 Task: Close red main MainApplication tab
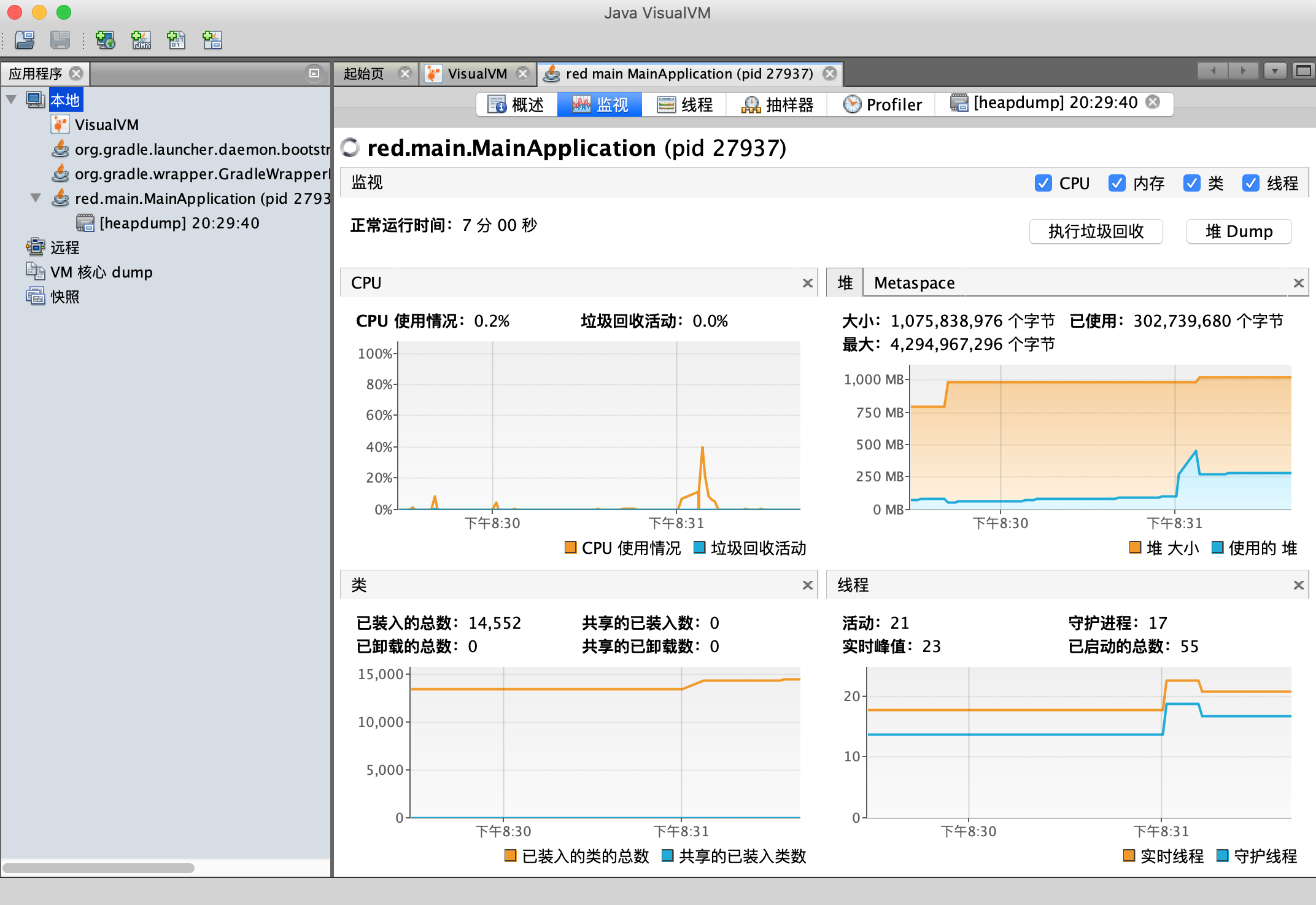coord(830,74)
